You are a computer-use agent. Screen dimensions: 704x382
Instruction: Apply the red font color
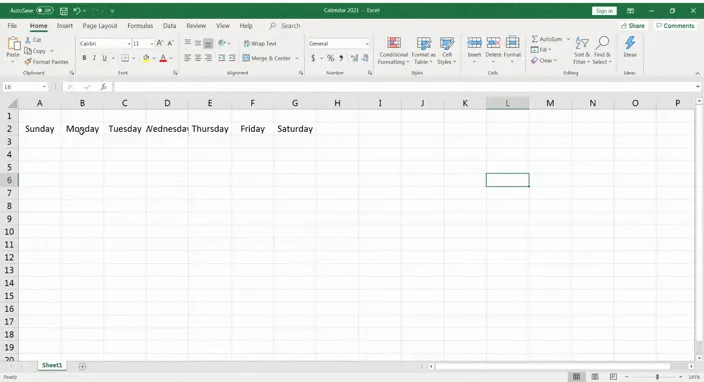(163, 58)
